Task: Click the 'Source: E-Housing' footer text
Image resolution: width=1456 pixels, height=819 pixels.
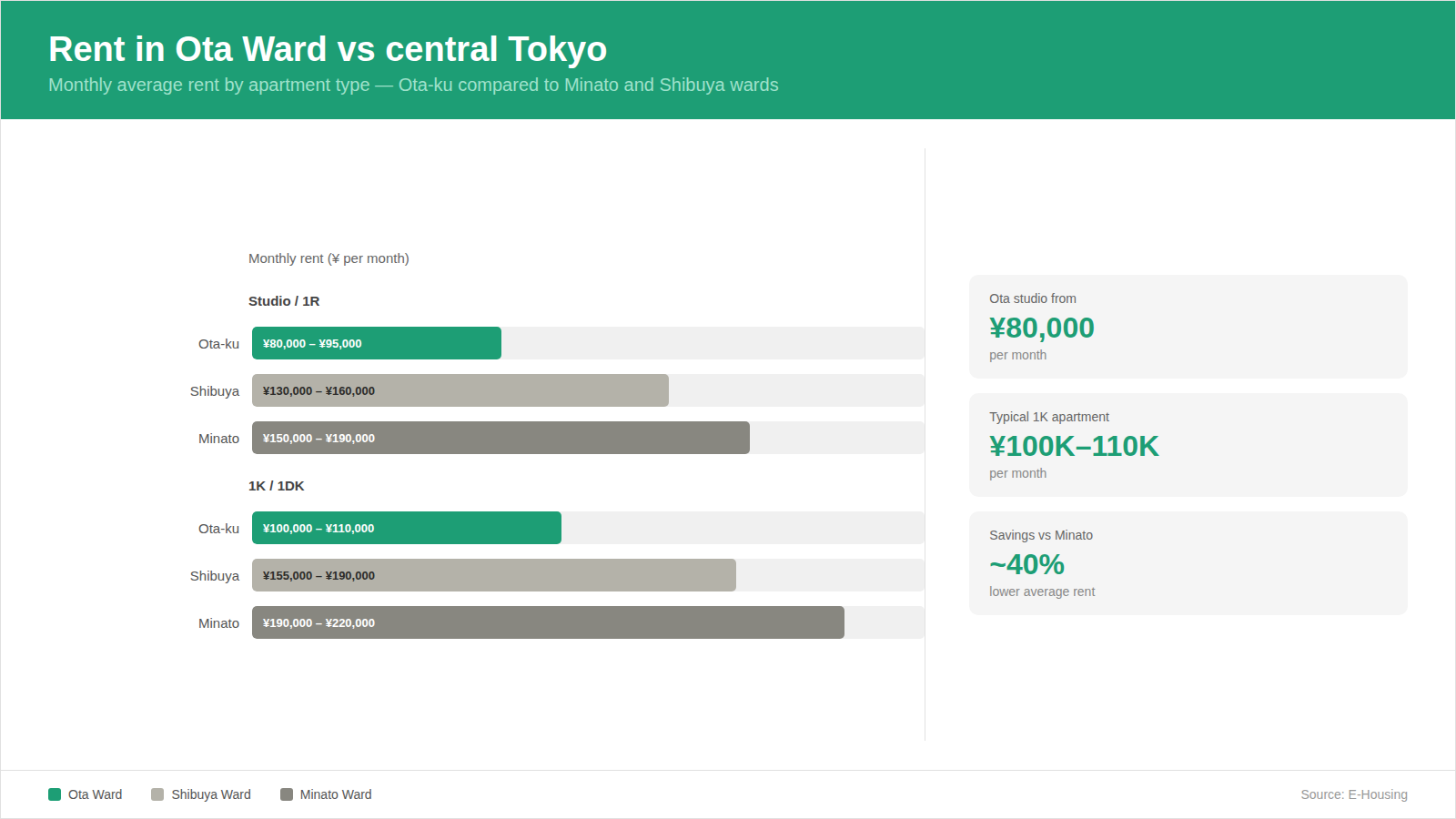Action: coord(1354,794)
